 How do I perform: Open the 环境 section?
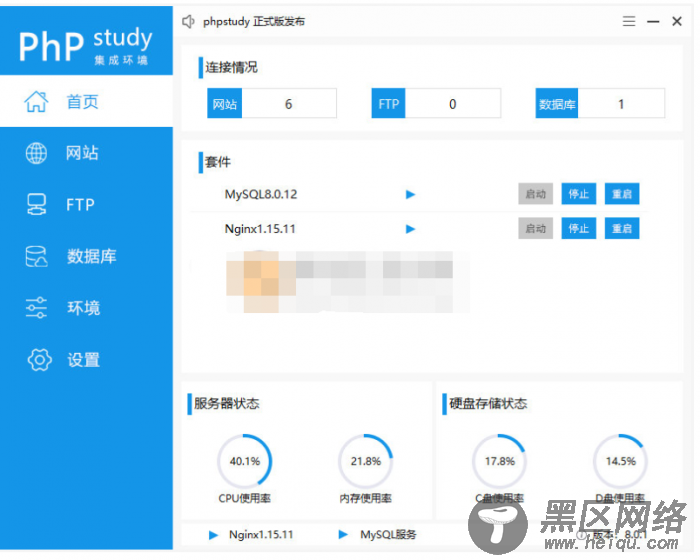point(86,308)
